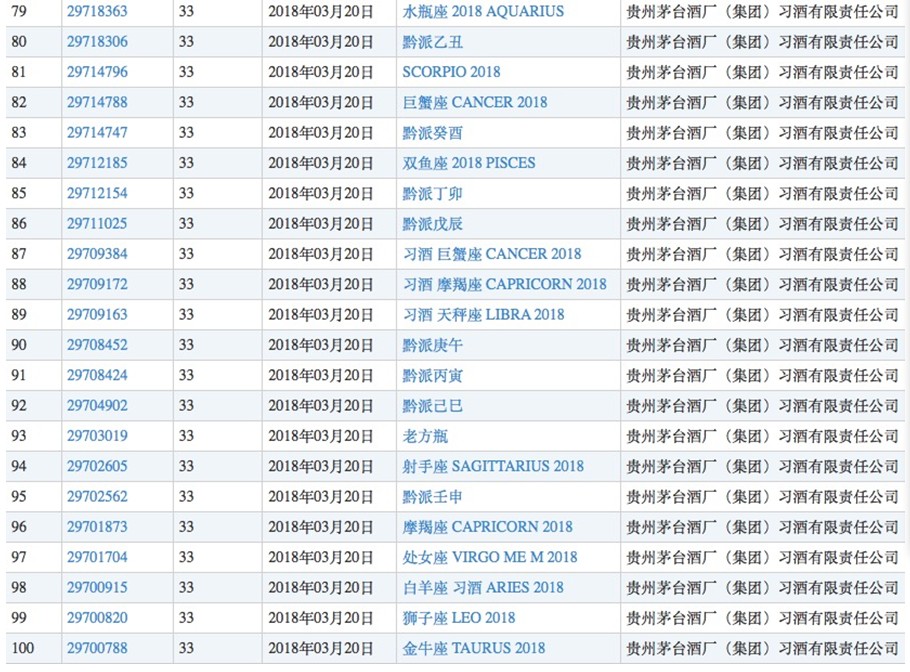910x672 pixels.
Task: Open trademark SCORPIO 2018
Action: [451, 72]
